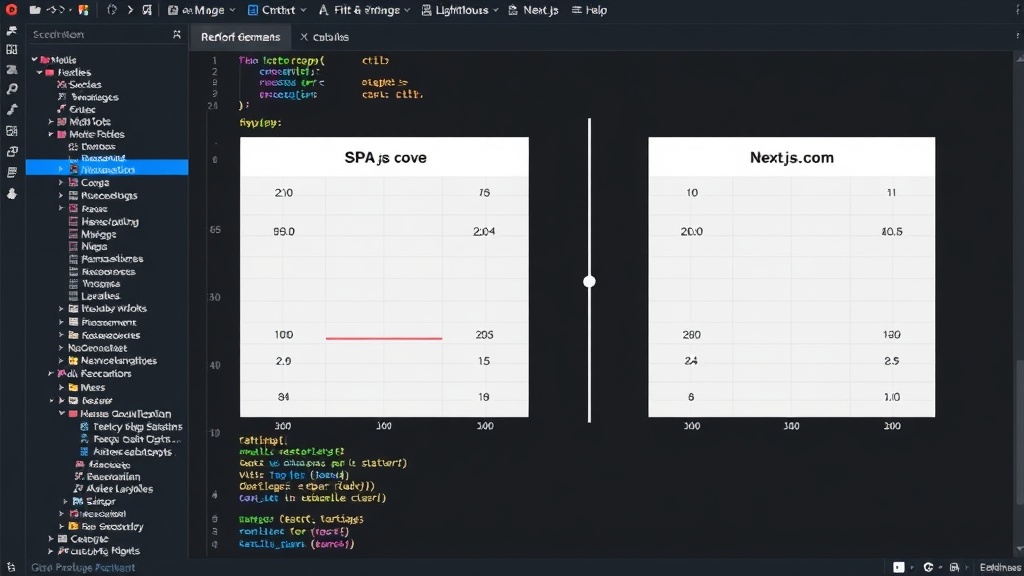Expand the Rececodings tree item
The width and height of the screenshot is (1024, 576).
[x=61, y=195]
